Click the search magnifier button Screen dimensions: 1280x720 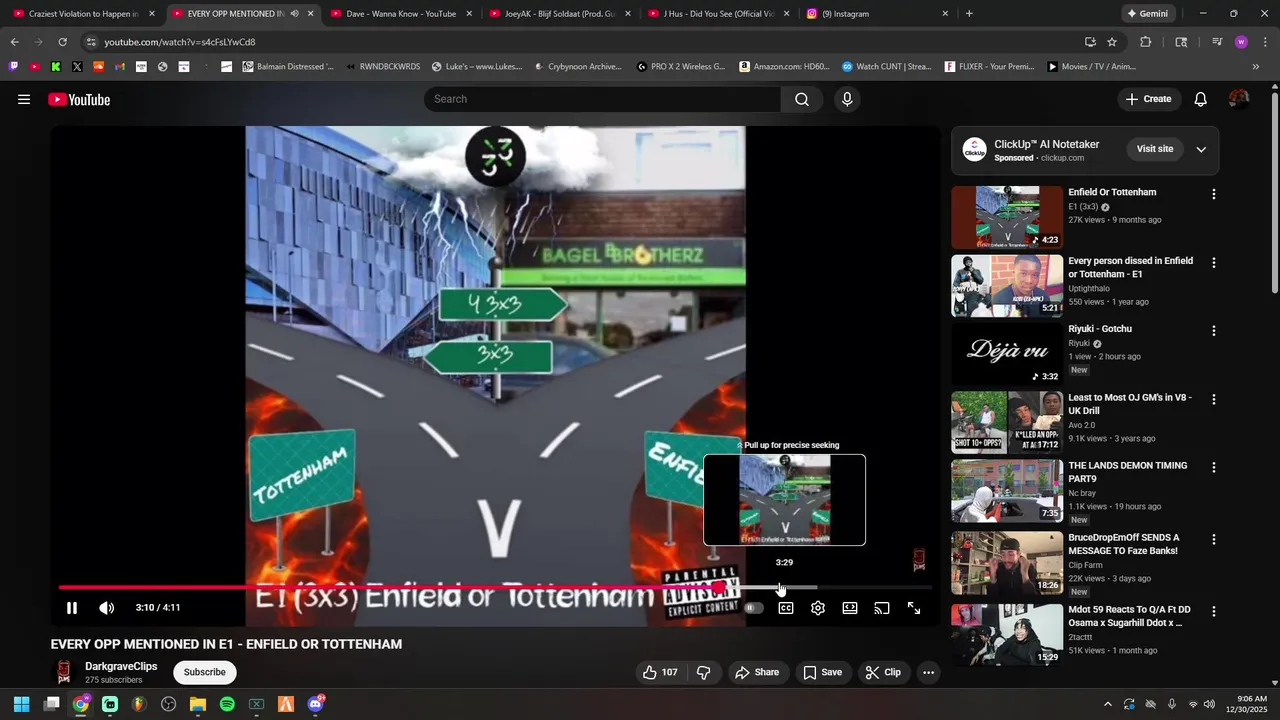(x=802, y=99)
